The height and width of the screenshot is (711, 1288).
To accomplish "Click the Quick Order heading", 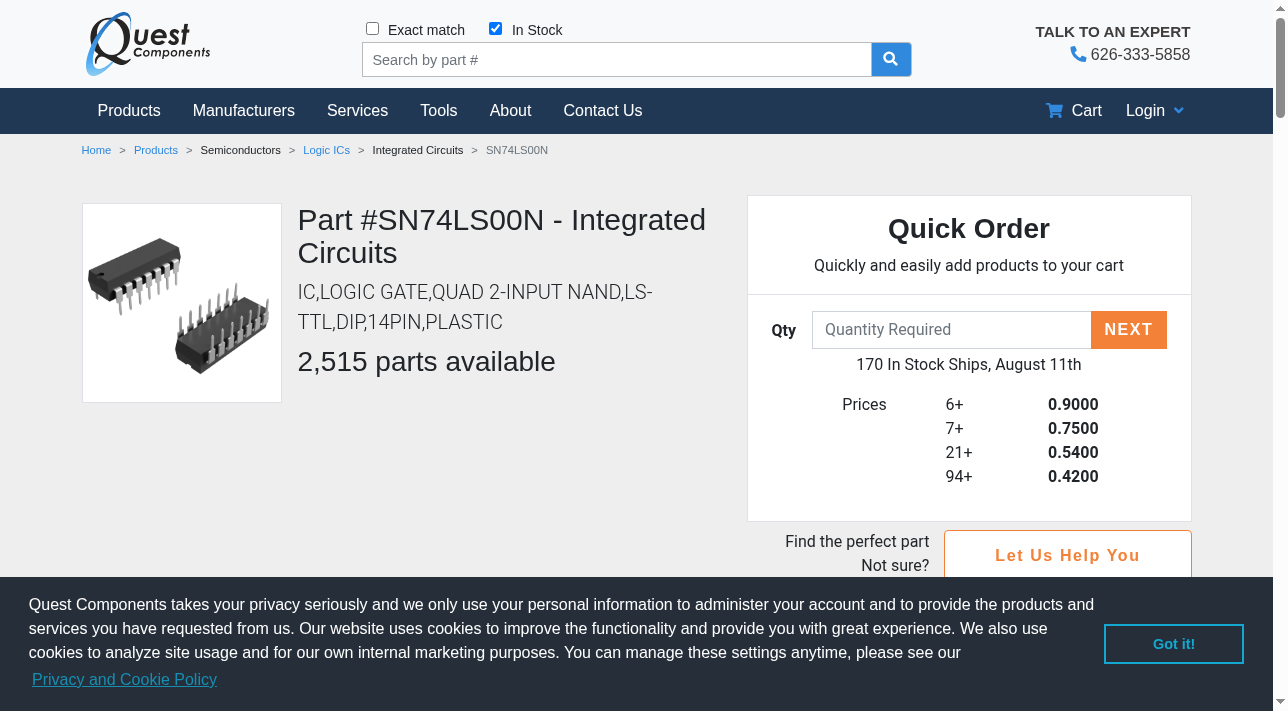I will click(969, 229).
